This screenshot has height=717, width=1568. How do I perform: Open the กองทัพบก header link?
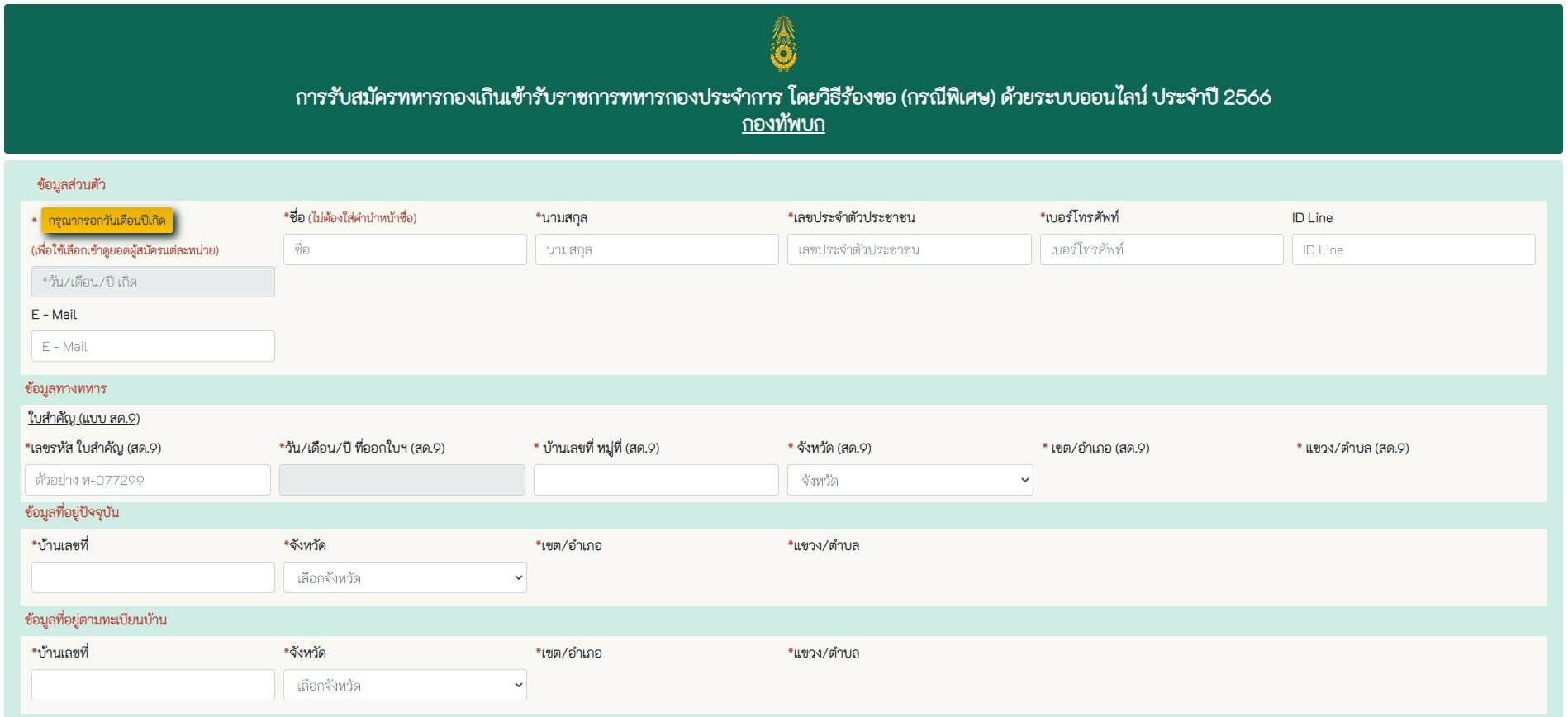click(x=783, y=124)
